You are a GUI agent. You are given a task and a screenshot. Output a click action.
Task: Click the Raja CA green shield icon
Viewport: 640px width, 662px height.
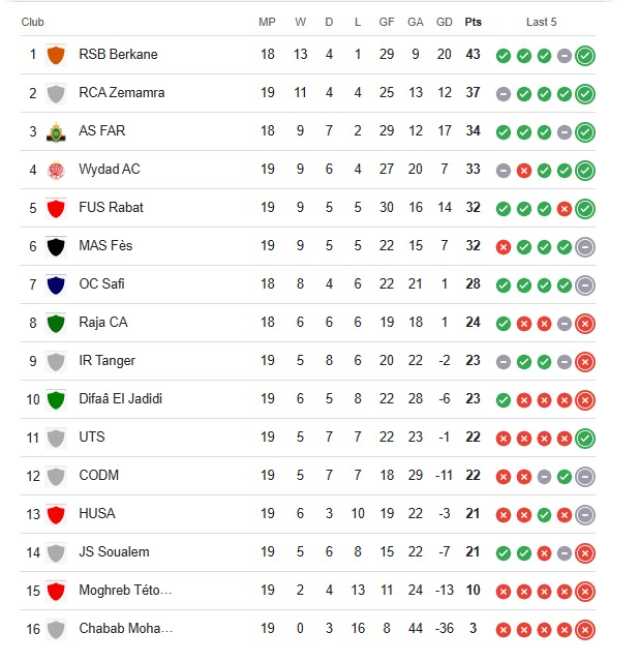click(x=56, y=323)
